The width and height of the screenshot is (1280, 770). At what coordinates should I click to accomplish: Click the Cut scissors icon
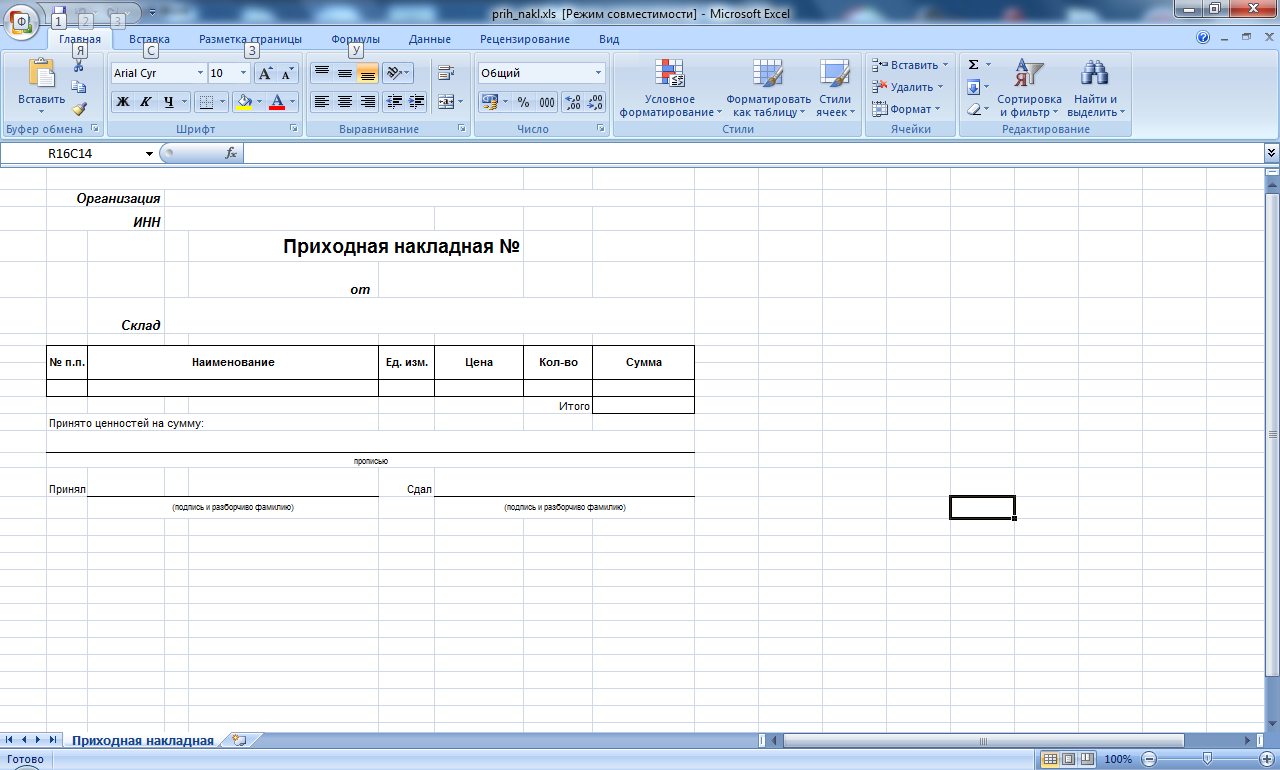[79, 66]
